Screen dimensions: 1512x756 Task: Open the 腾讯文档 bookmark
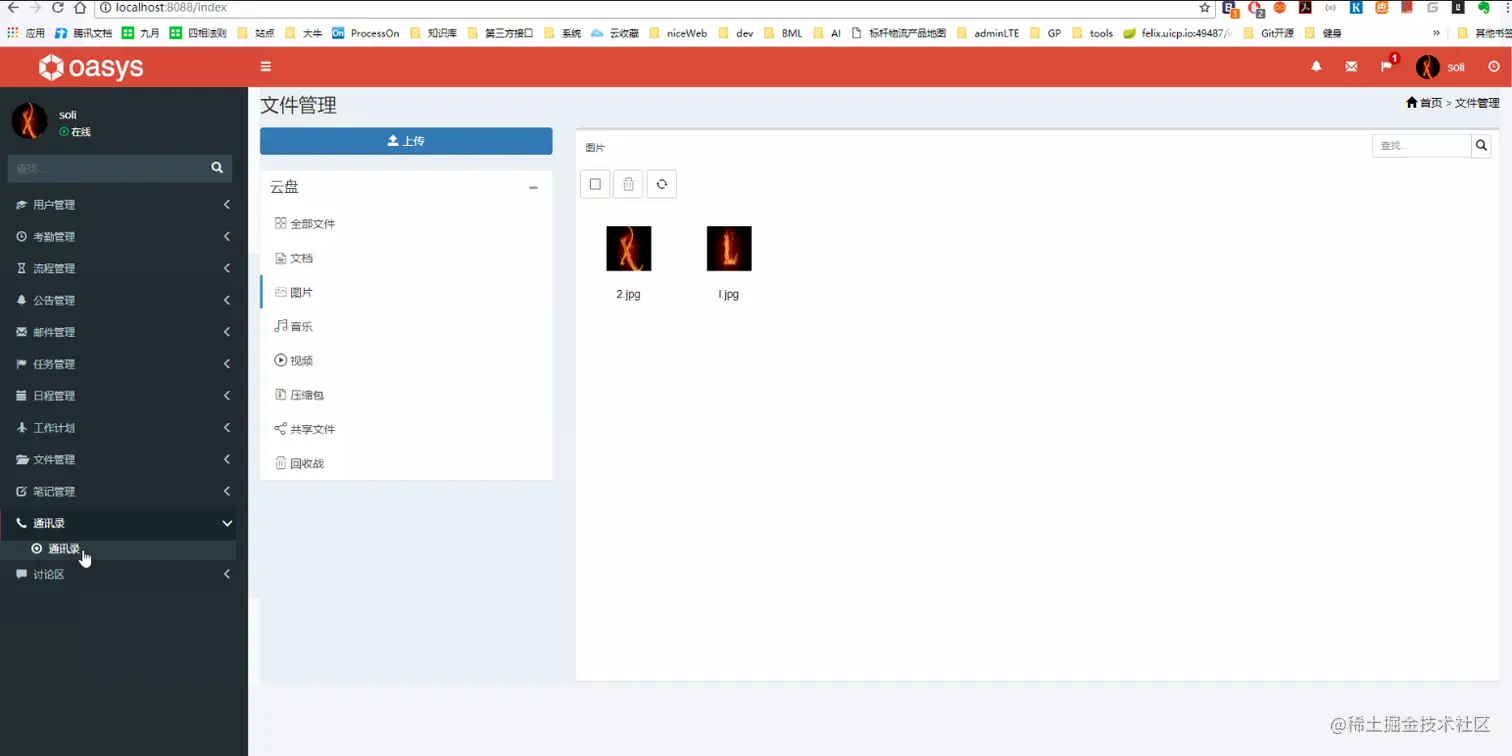[x=84, y=33]
